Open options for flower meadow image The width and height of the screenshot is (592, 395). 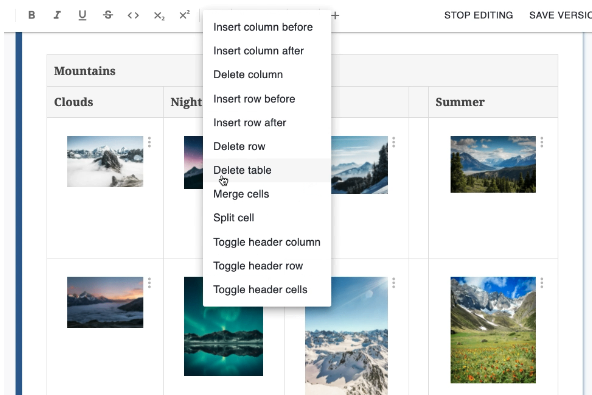(x=542, y=283)
